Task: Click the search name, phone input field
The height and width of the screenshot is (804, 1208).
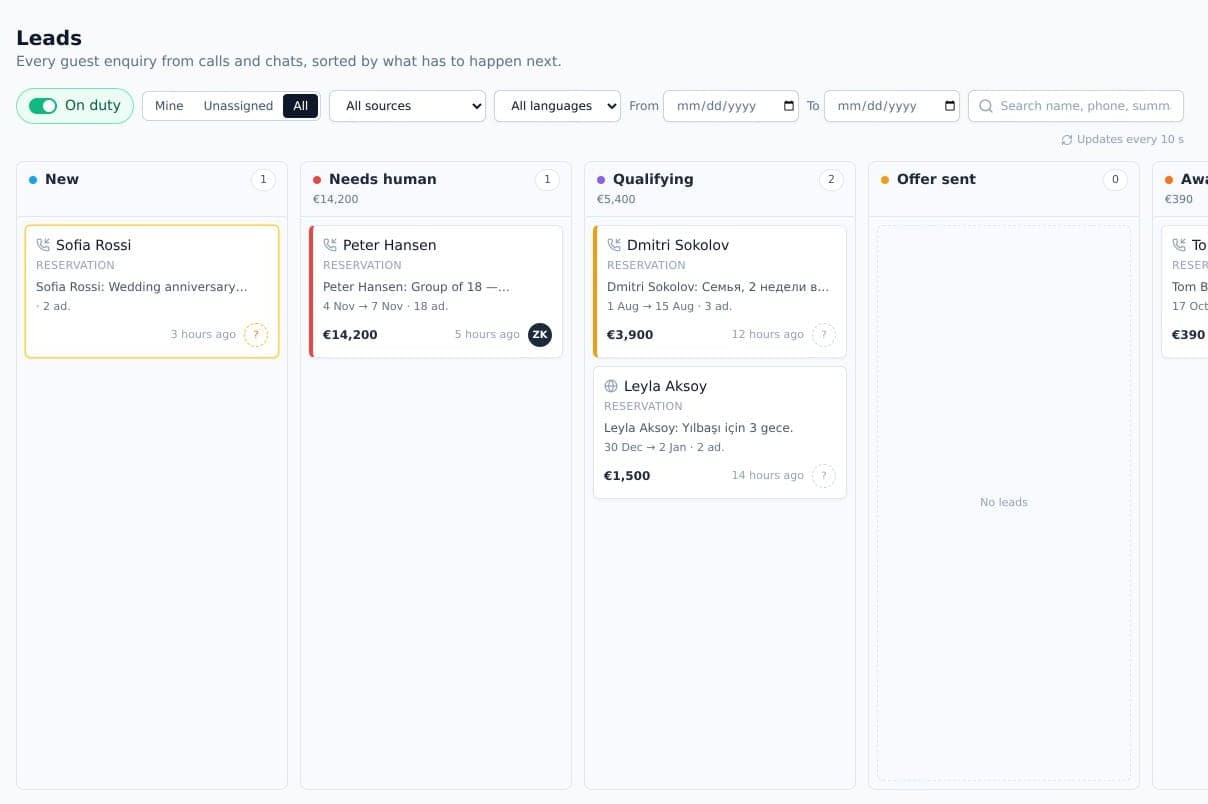Action: coord(1076,106)
